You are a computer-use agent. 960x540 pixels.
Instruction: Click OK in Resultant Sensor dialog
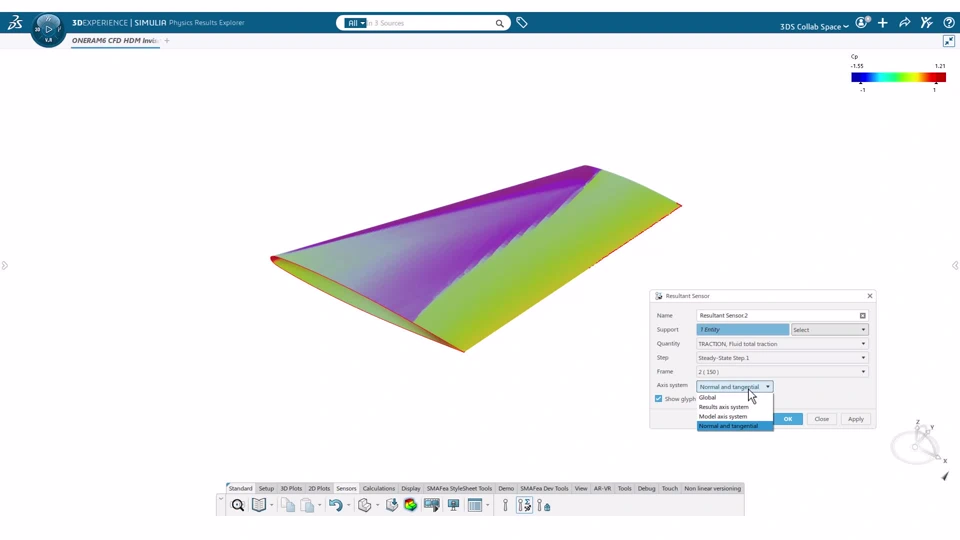pos(788,419)
